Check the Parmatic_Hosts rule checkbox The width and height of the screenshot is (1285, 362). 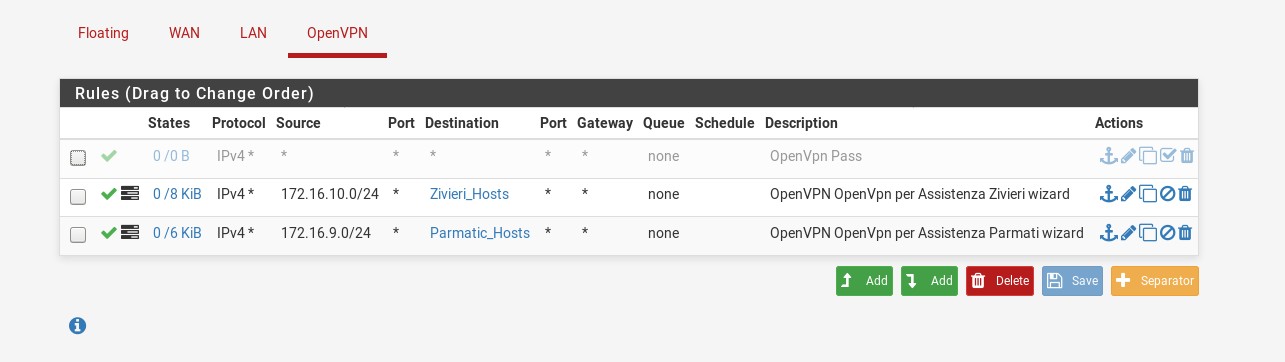(x=78, y=235)
